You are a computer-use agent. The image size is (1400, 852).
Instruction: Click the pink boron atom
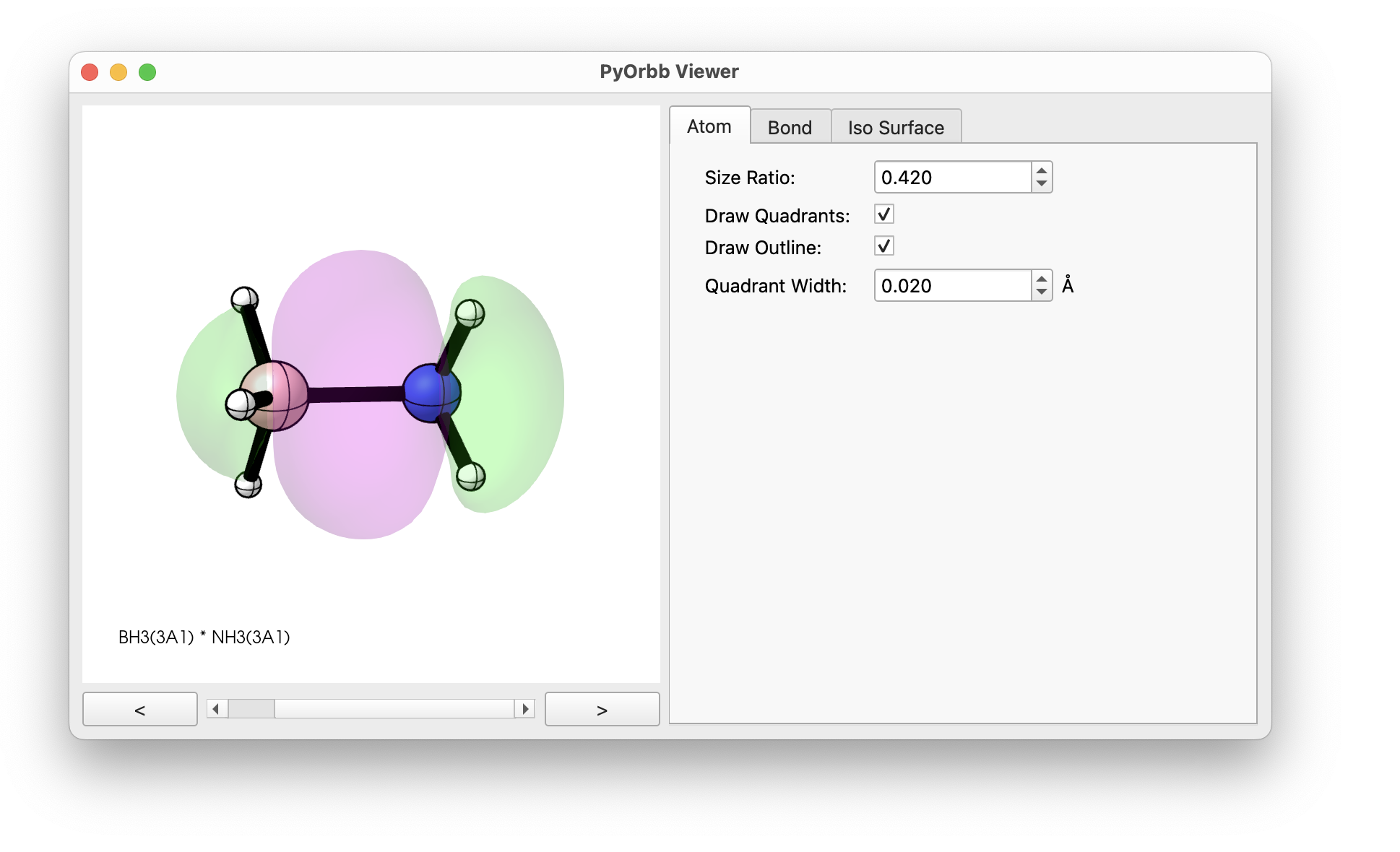[x=275, y=396]
